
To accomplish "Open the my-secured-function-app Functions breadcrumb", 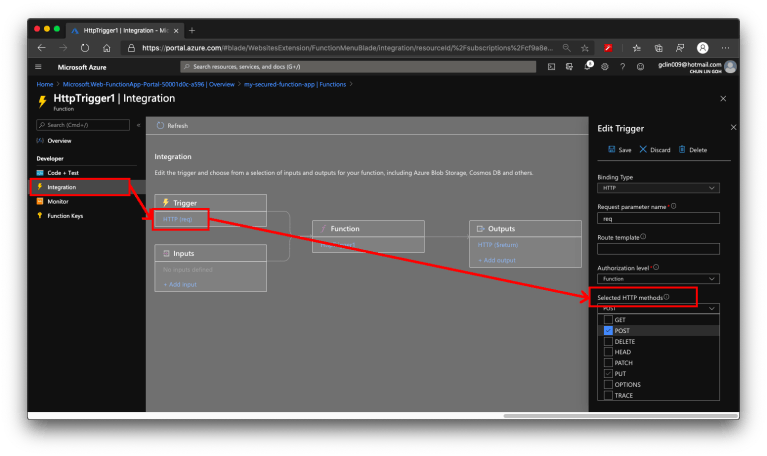I will coord(295,84).
